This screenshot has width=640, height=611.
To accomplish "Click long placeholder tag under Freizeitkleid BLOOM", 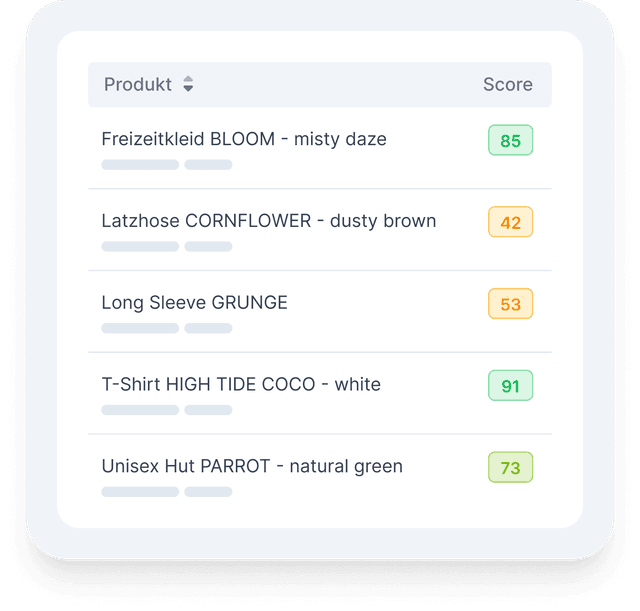I will (x=140, y=164).
